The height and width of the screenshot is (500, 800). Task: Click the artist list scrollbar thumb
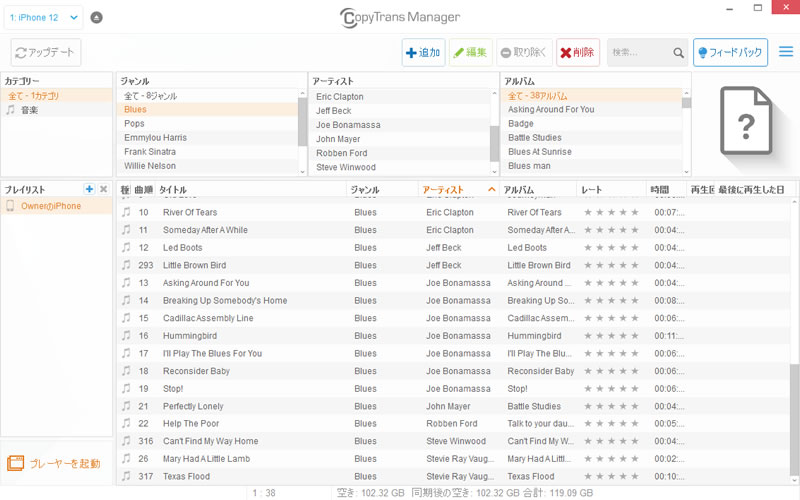(494, 143)
